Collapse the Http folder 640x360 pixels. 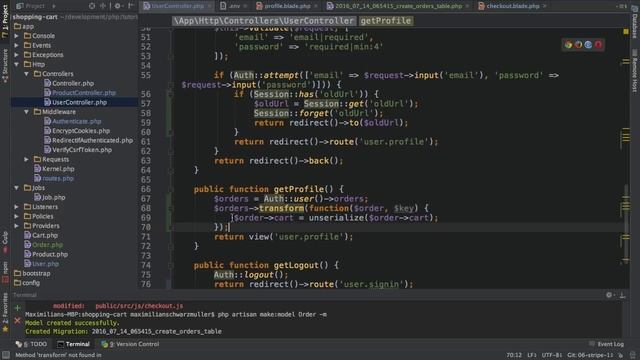pyautogui.click(x=16, y=64)
